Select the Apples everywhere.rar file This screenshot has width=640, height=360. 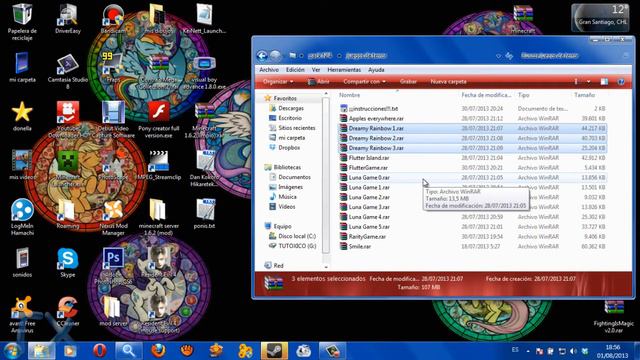click(x=472, y=118)
